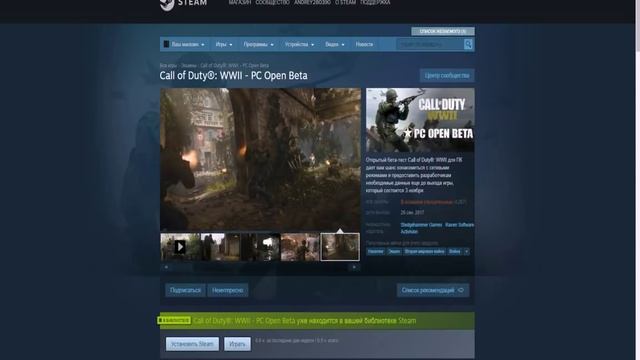
Task: Expand the Программы dropdown
Action: coord(258,44)
